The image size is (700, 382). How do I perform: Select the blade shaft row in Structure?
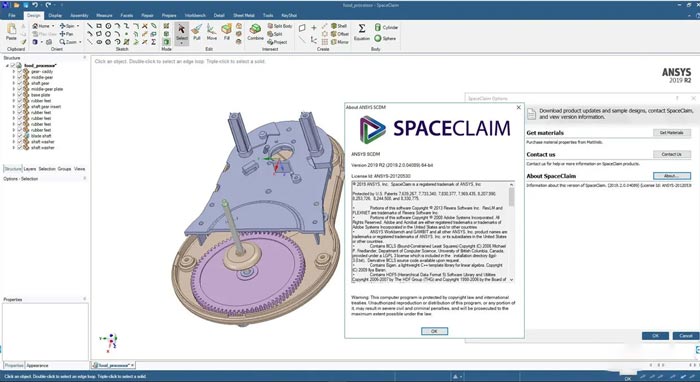click(41, 136)
